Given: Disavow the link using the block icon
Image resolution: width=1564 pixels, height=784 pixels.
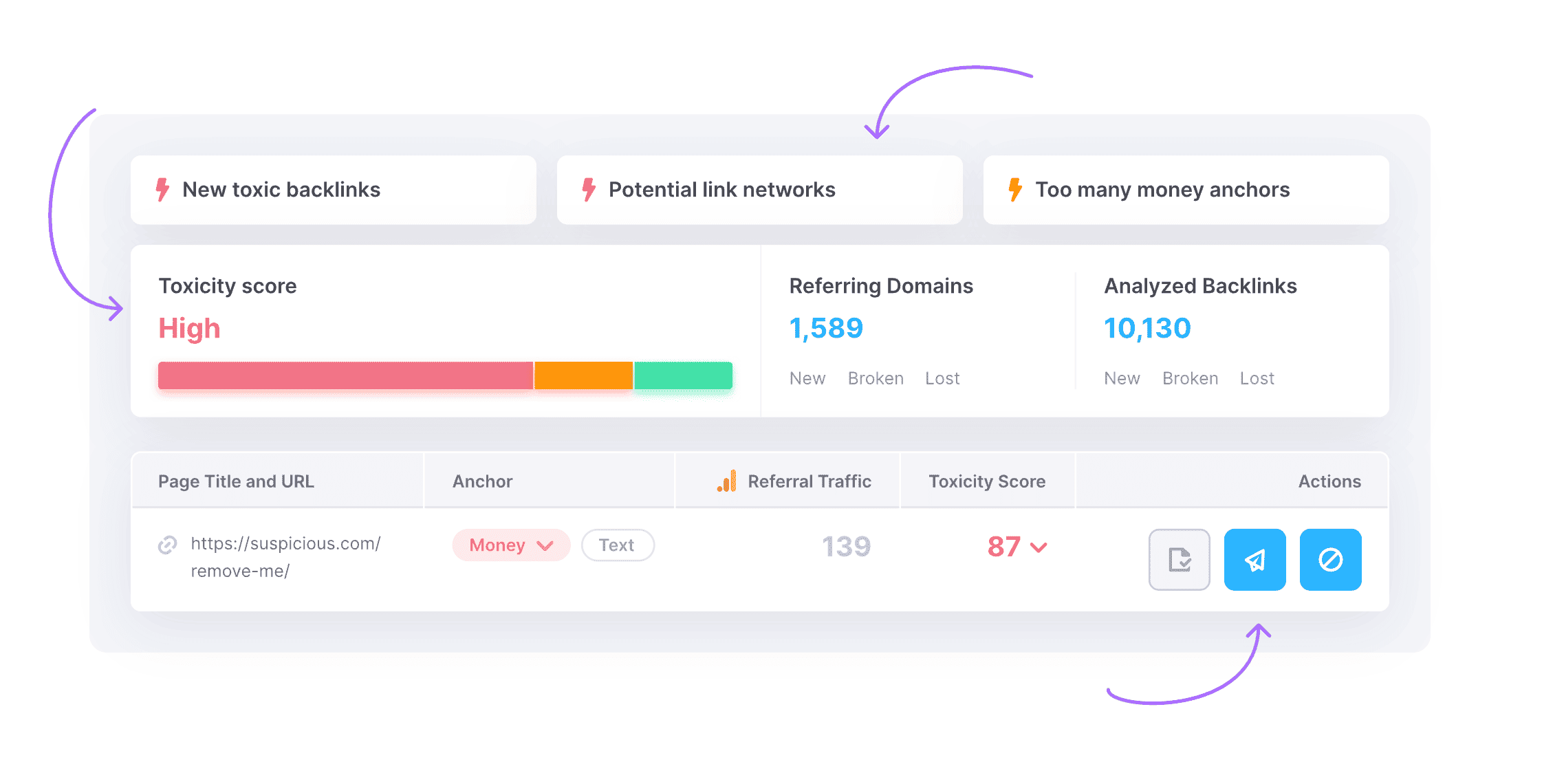Looking at the screenshot, I should click(1330, 559).
